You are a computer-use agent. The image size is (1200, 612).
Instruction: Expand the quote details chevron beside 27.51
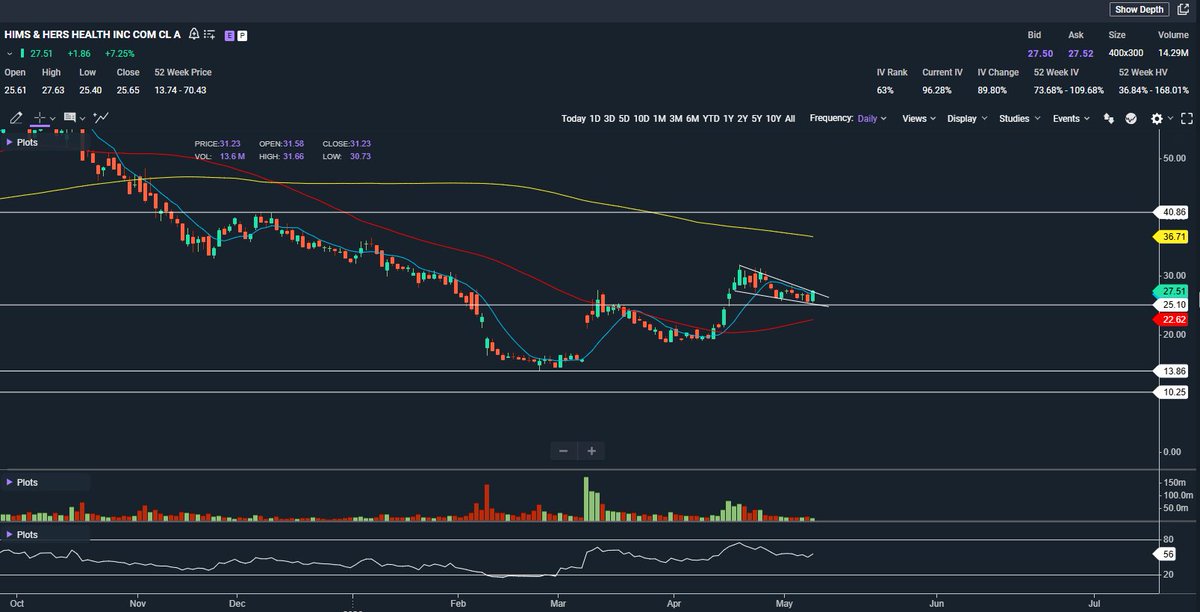9,54
